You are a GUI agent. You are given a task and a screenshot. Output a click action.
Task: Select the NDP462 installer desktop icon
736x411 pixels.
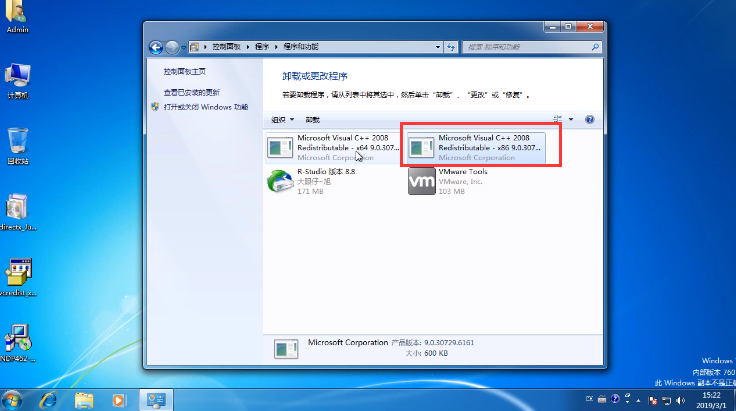pos(17,343)
